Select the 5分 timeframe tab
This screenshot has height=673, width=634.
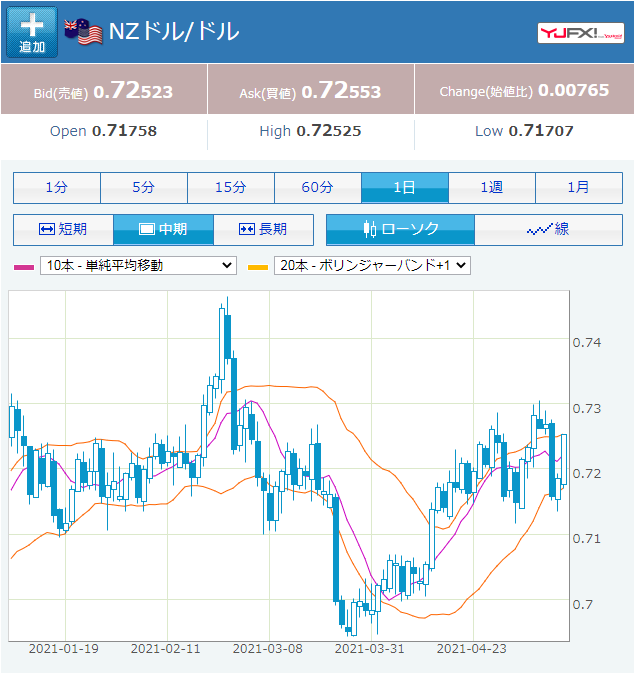pyautogui.click(x=144, y=188)
